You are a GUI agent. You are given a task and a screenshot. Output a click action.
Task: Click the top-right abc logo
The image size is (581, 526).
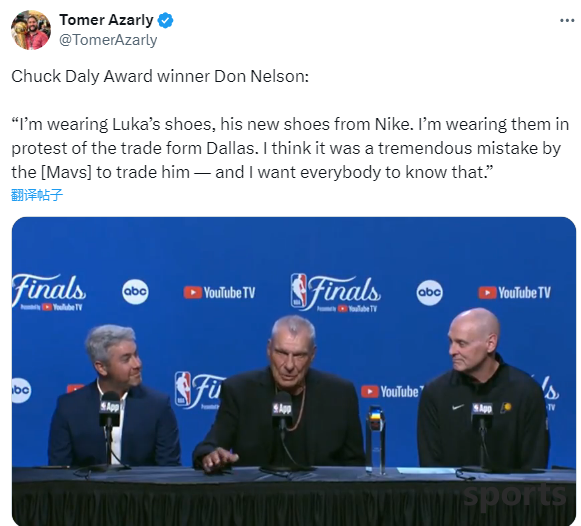pos(429,293)
